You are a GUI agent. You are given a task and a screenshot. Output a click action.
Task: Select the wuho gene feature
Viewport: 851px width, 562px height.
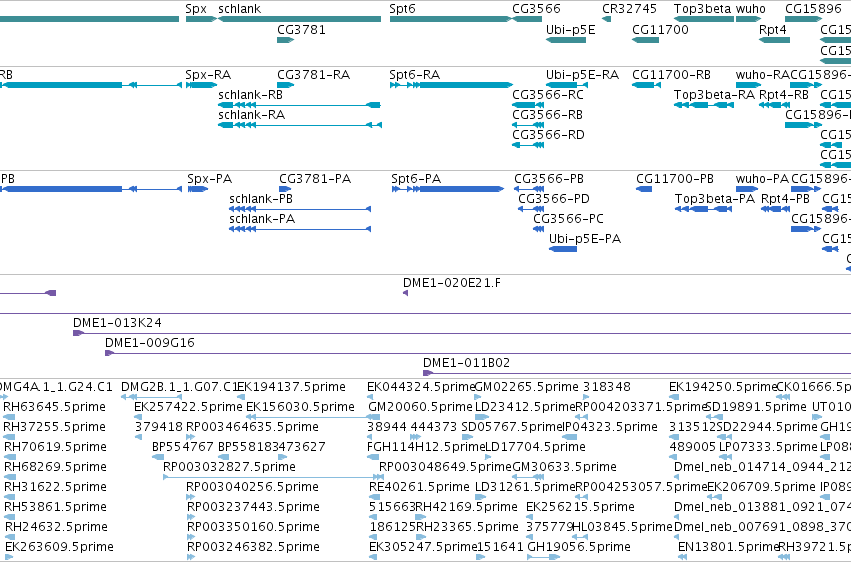pyautogui.click(x=749, y=19)
